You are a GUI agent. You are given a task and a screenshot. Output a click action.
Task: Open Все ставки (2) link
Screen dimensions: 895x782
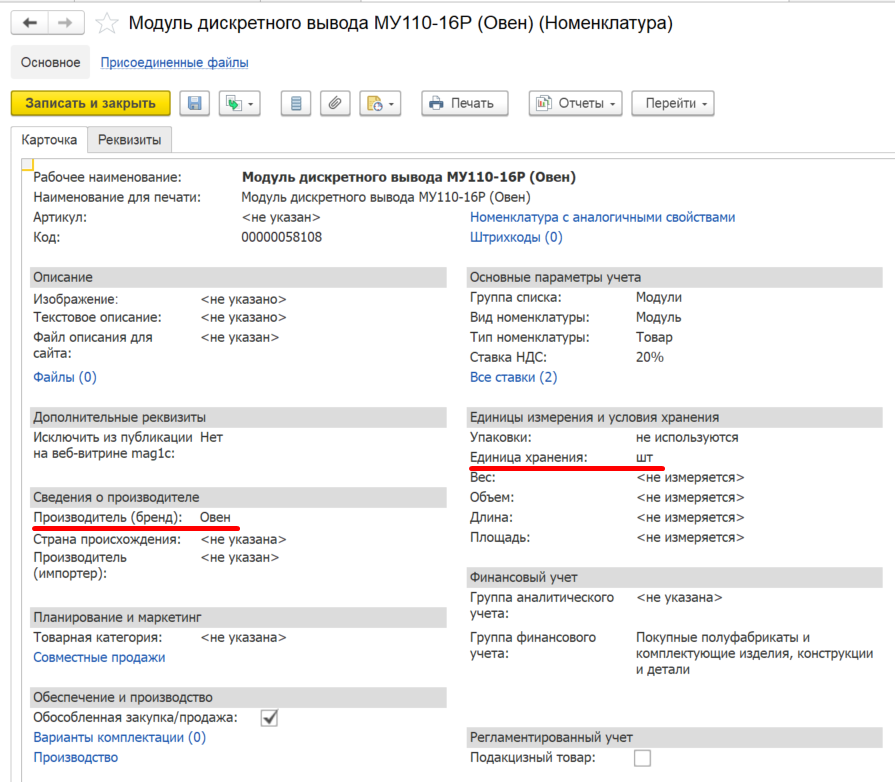(514, 377)
